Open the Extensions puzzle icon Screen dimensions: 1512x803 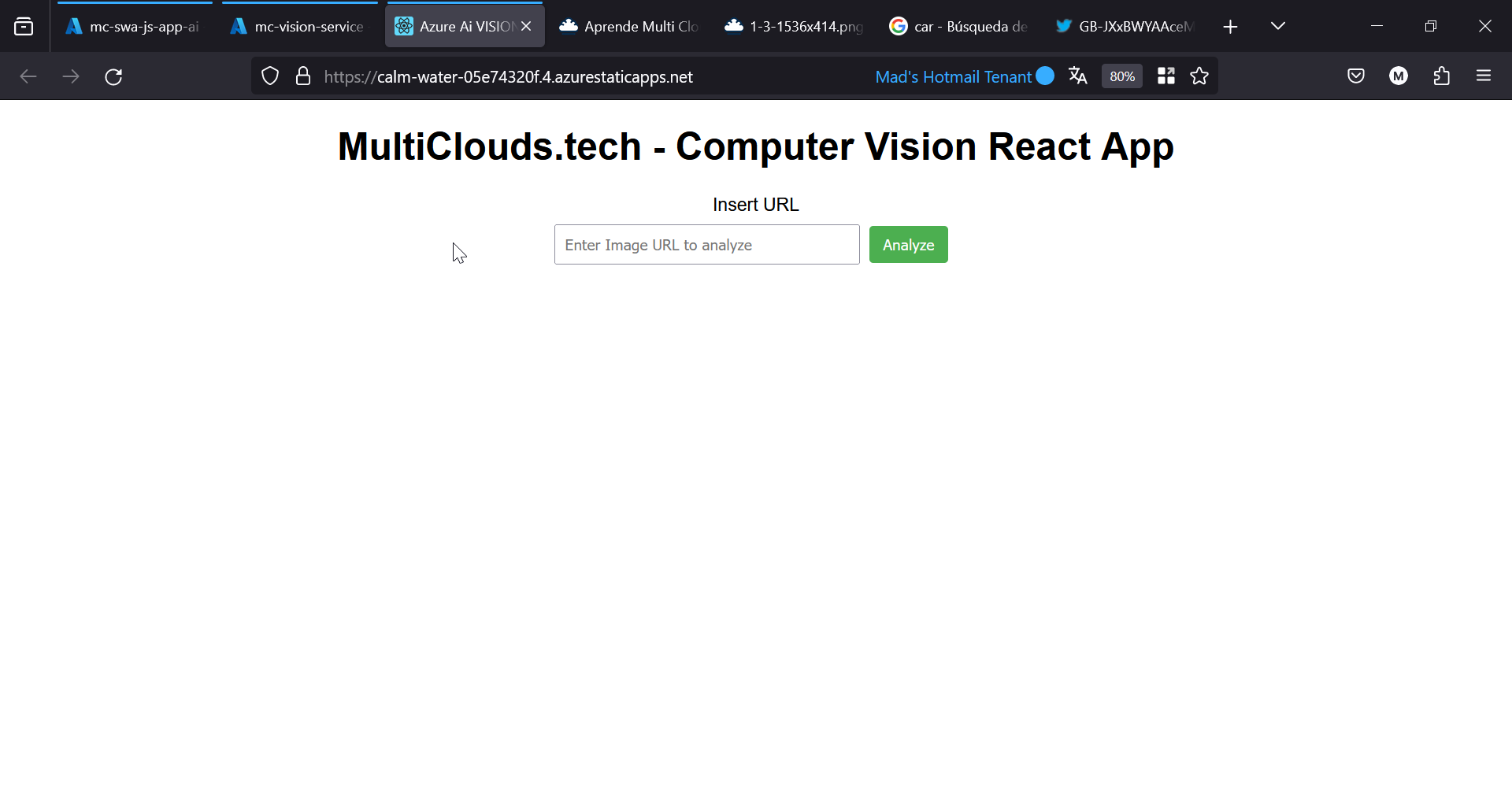tap(1441, 76)
